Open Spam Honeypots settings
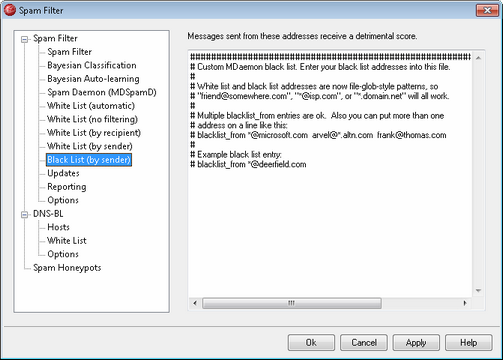 (x=67, y=268)
